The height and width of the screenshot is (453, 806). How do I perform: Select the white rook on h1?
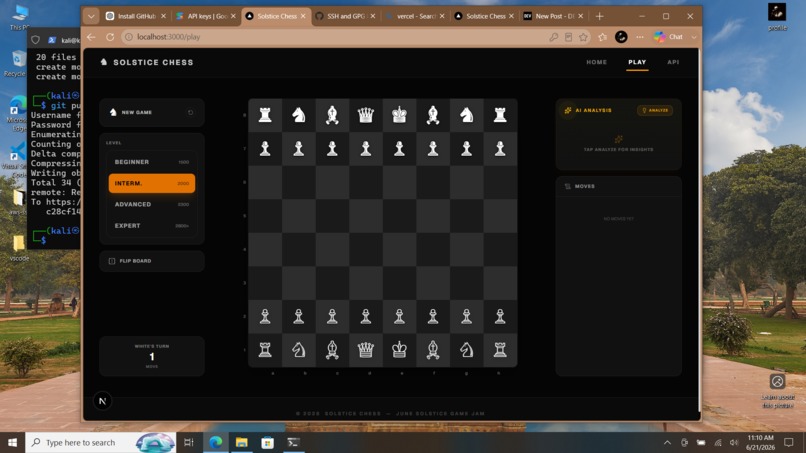click(500, 350)
